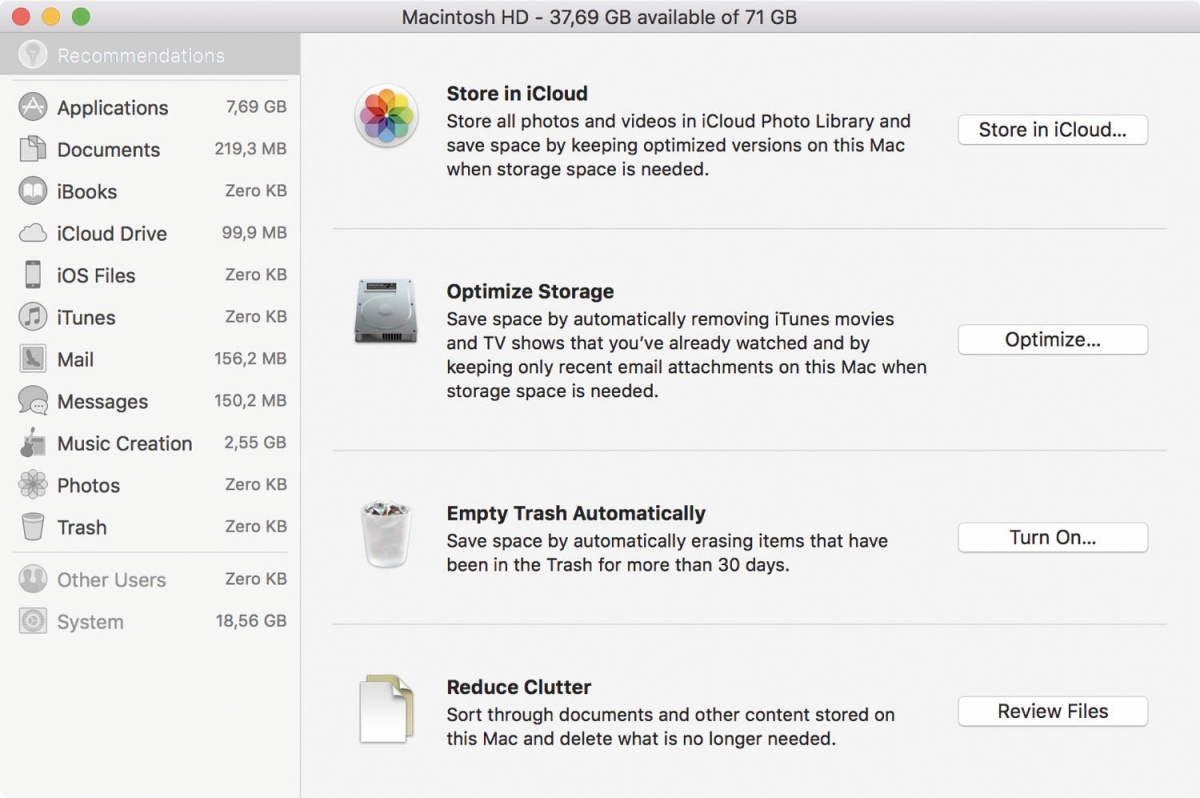Click the Optimize Storage heading
This screenshot has height=798, width=1200.
pyautogui.click(x=530, y=291)
